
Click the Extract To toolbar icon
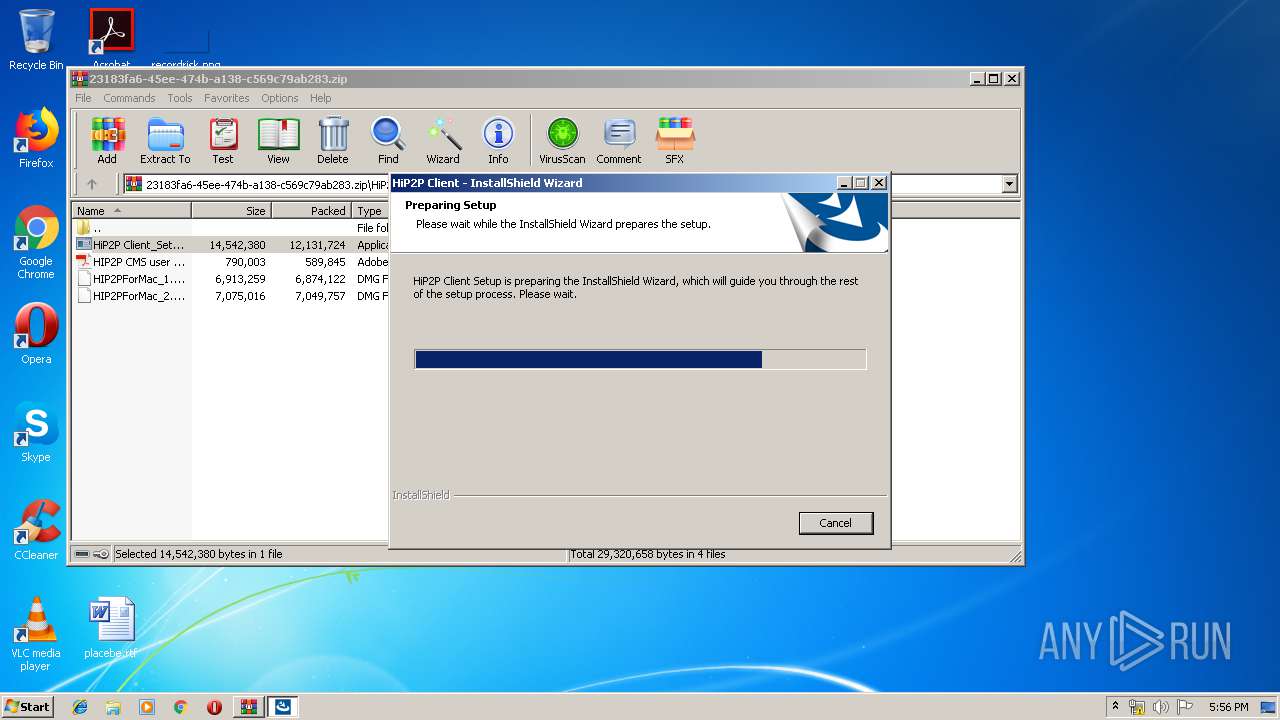click(165, 140)
